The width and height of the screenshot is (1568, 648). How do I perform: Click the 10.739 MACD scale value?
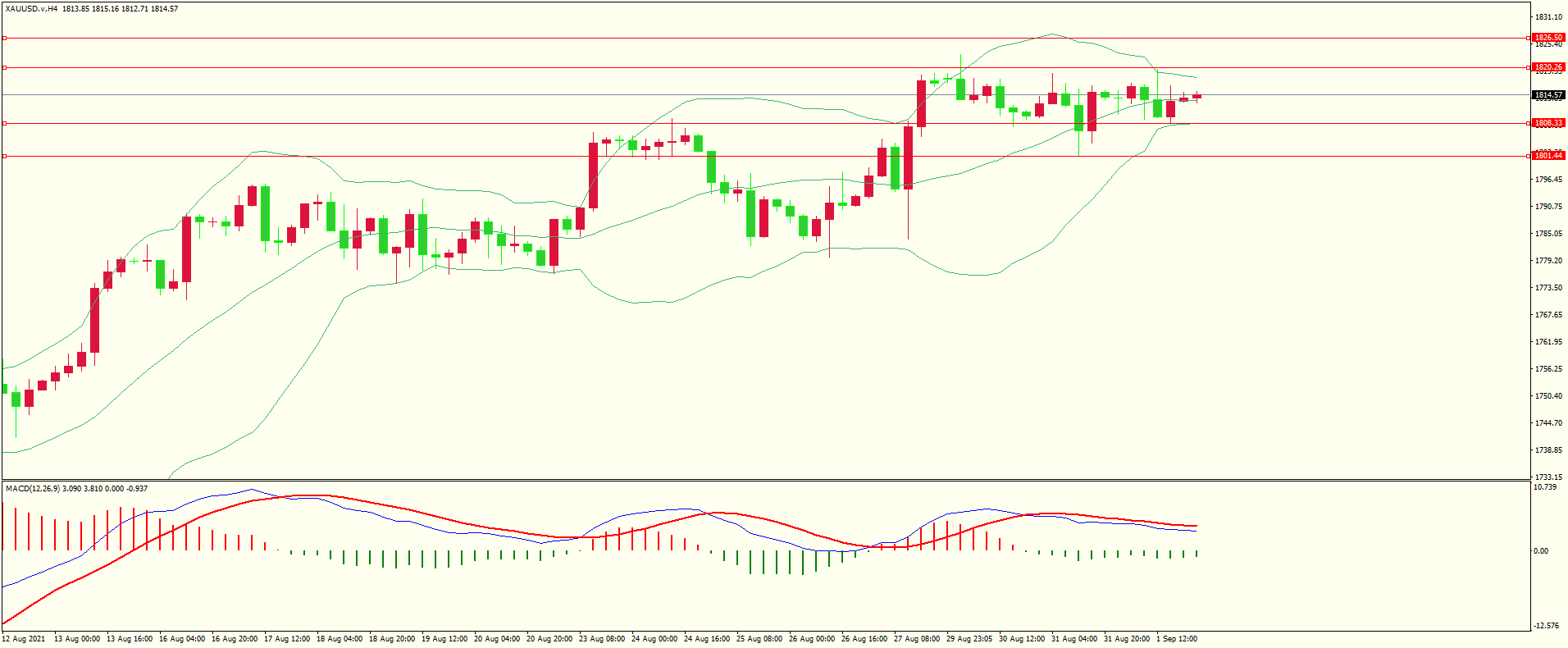click(x=1545, y=487)
